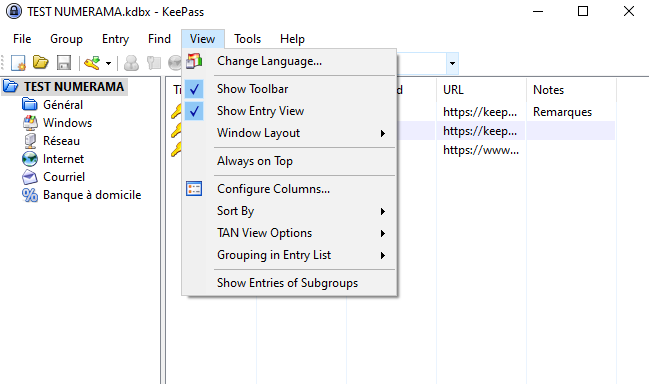Expand Grouping in Entry List submenu arrow
The height and width of the screenshot is (384, 649).
coord(383,255)
